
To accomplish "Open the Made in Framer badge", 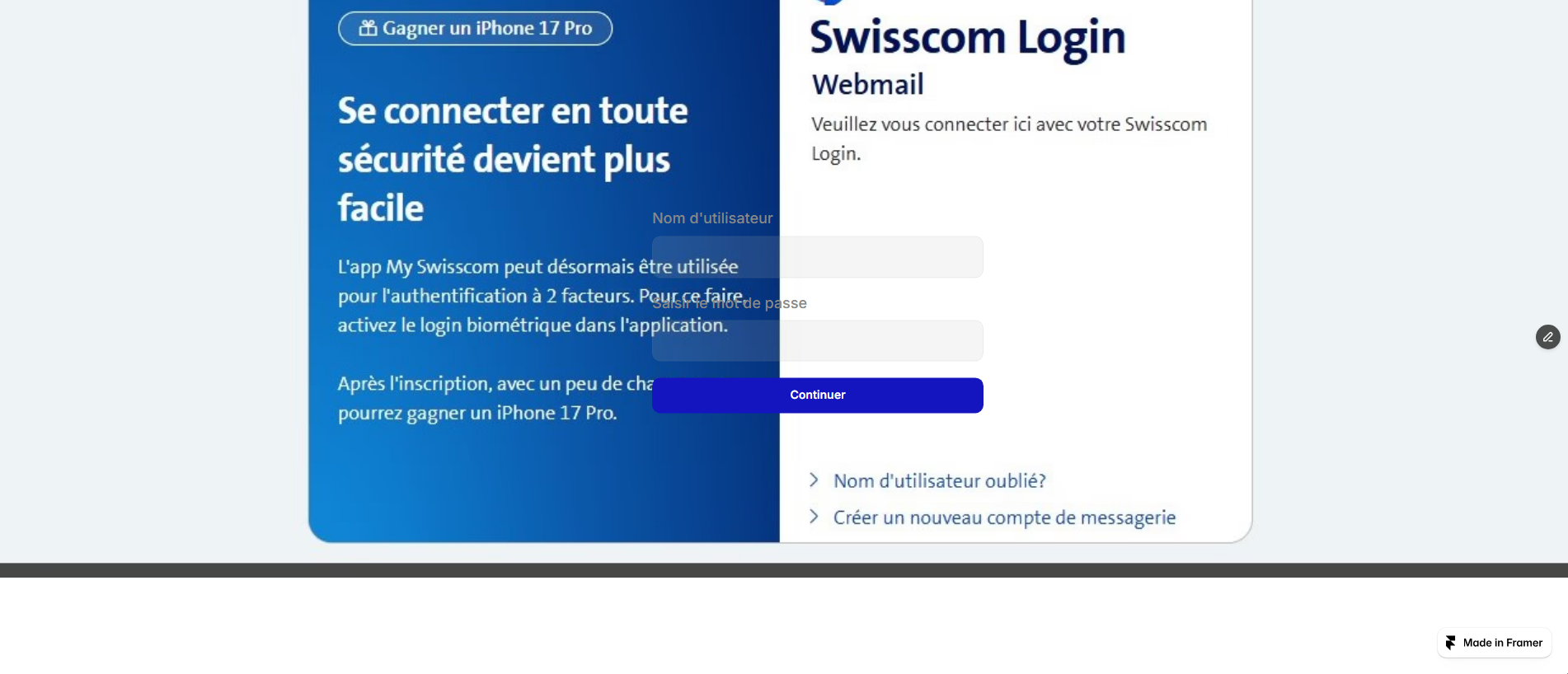I will tap(1494, 643).
